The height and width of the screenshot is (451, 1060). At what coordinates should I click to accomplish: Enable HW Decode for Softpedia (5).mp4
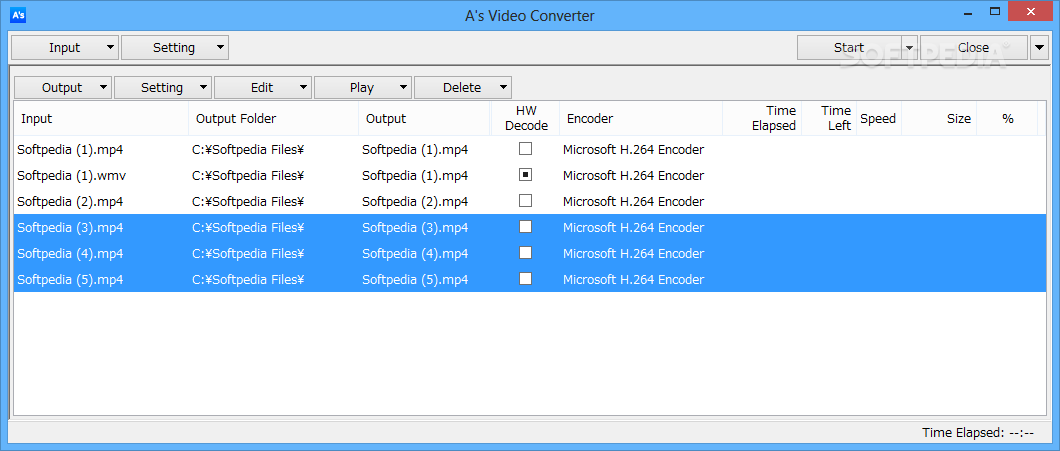[525, 279]
